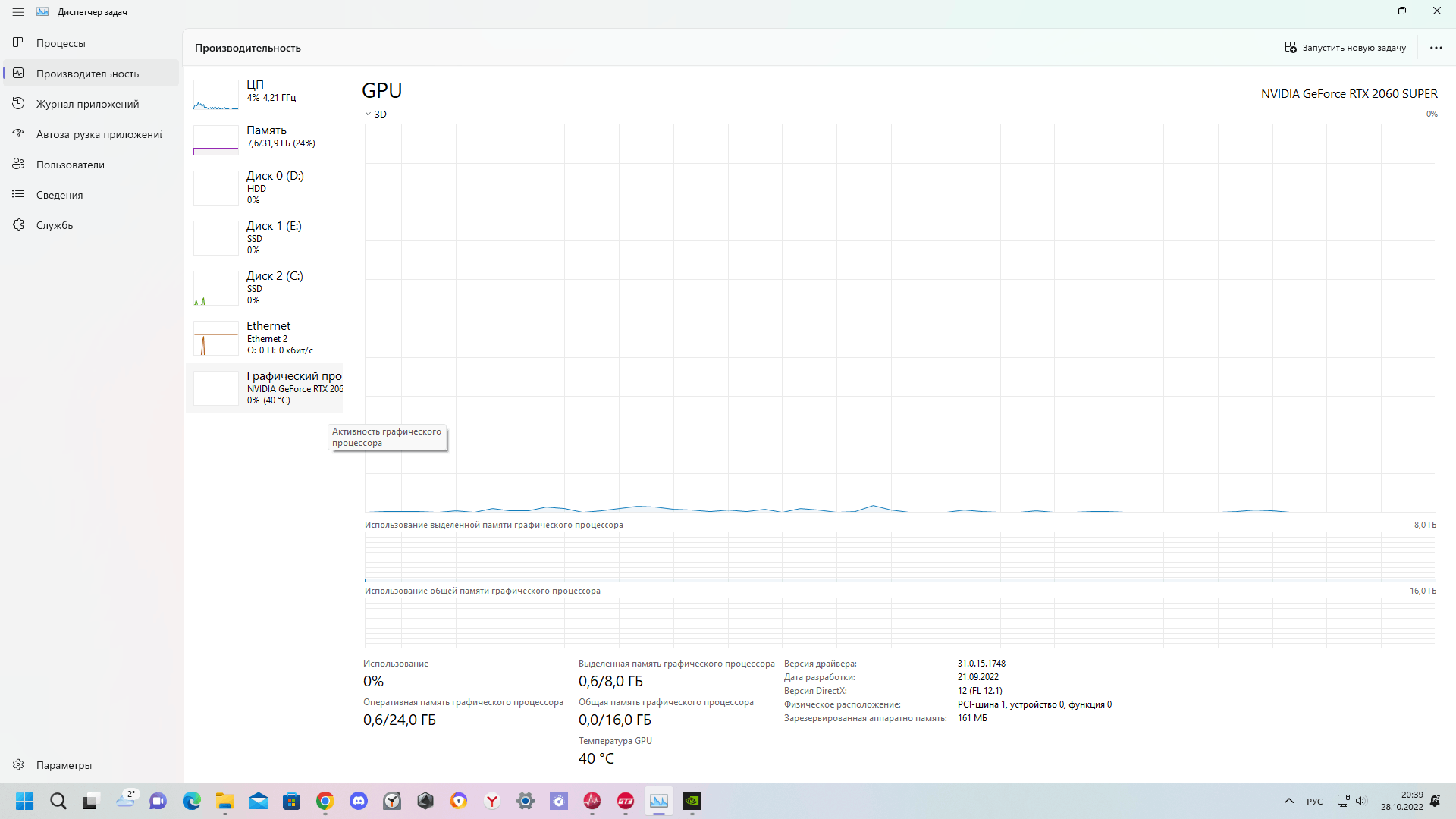1456x819 pixels.
Task: Open Журнал приложений page
Action: (91, 104)
